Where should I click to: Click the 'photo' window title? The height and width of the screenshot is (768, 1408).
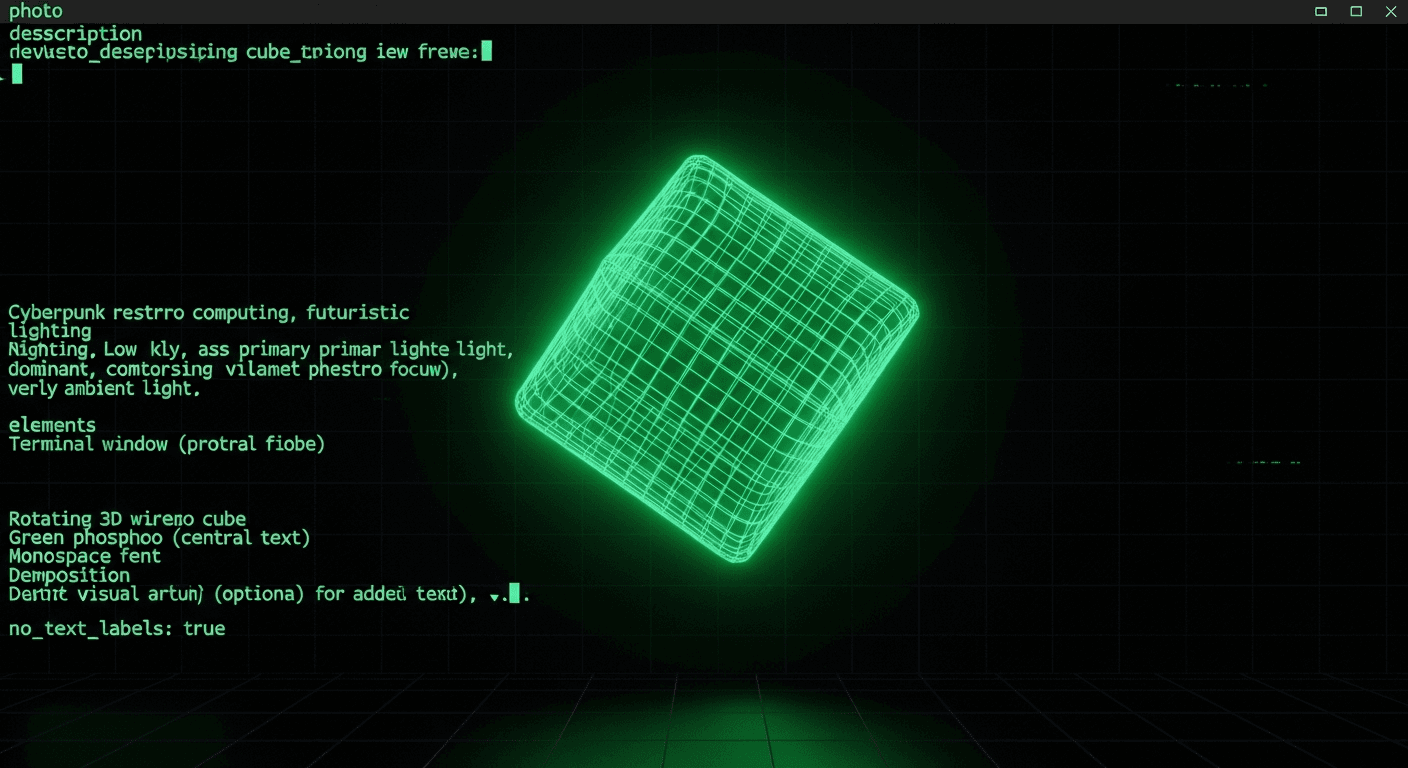pyautogui.click(x=35, y=11)
